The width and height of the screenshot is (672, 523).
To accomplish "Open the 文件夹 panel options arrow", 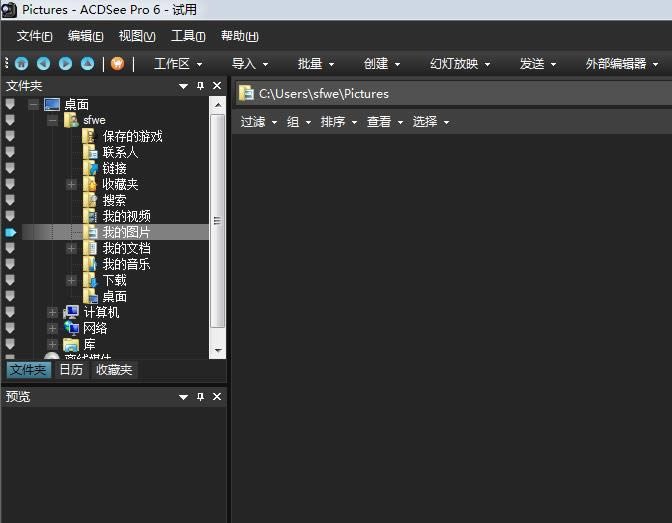I will click(x=183, y=86).
